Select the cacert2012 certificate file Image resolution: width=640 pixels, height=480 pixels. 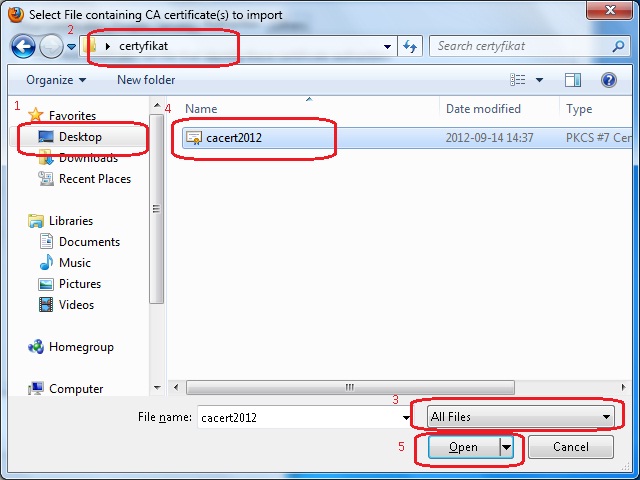point(233,138)
